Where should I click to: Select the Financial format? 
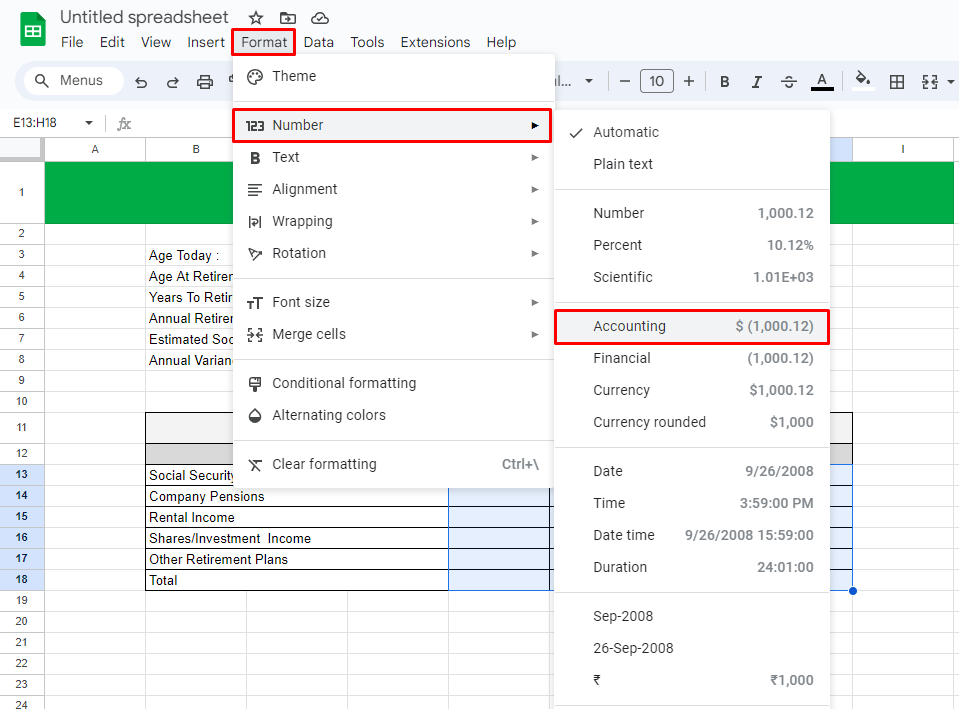pyautogui.click(x=692, y=358)
